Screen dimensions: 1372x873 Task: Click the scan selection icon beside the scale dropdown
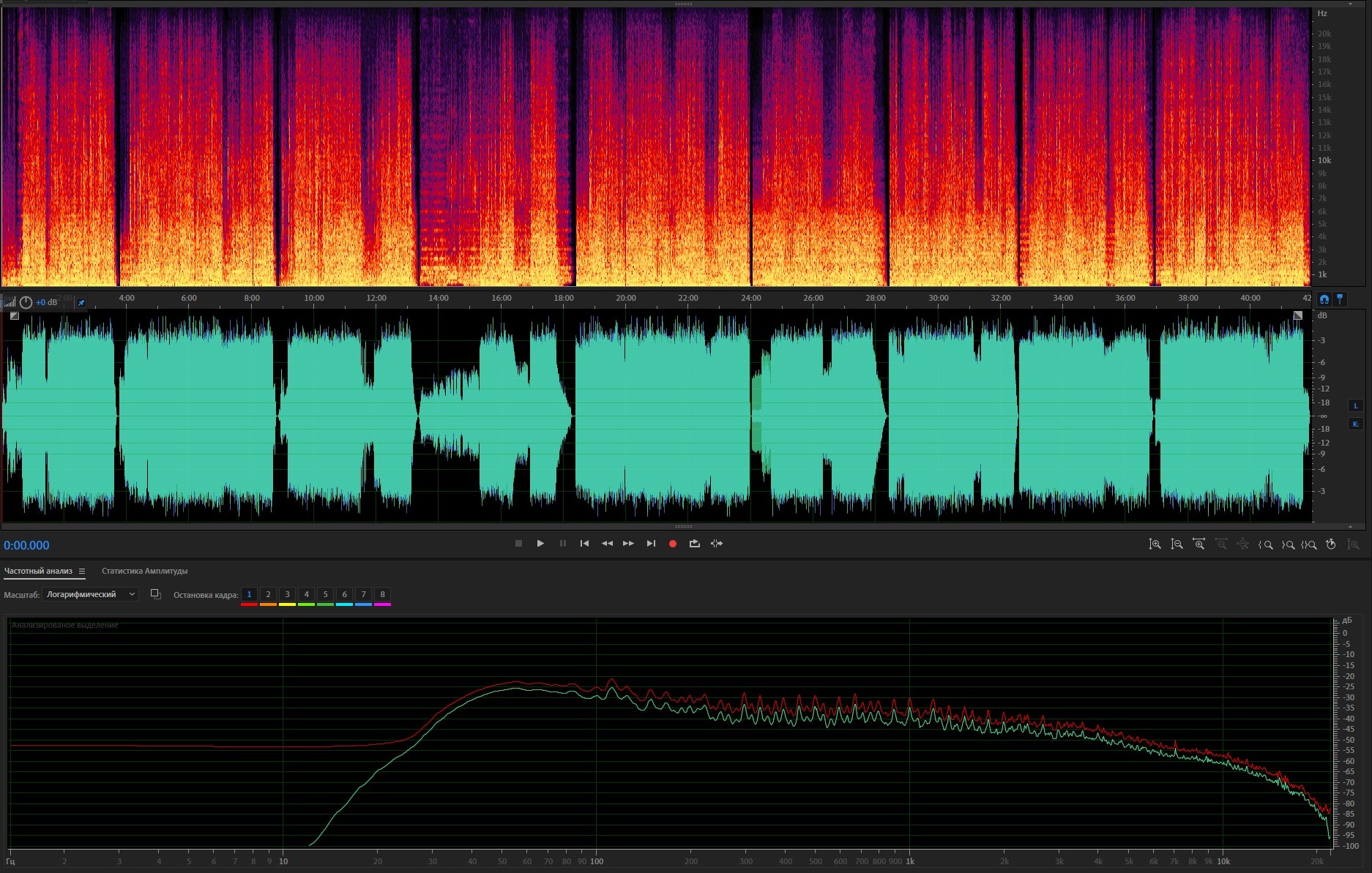(x=155, y=594)
